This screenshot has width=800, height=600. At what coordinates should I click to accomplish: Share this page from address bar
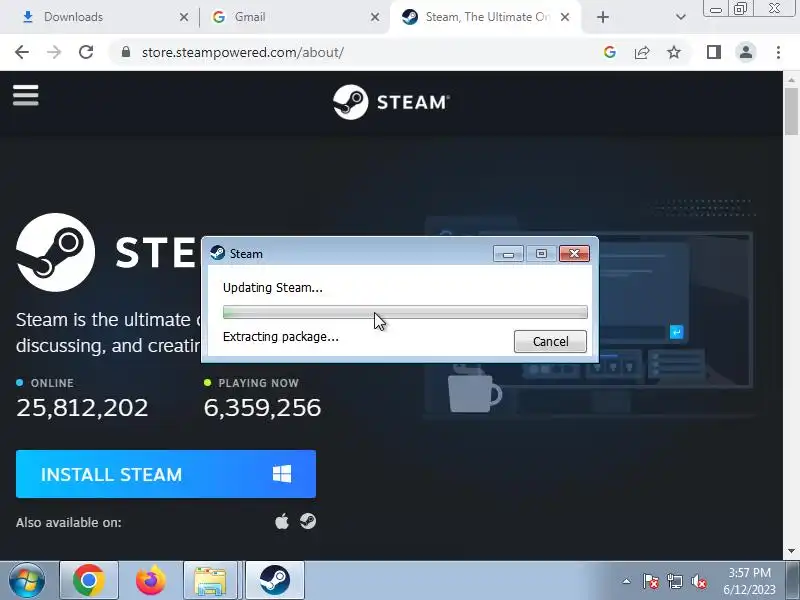coord(642,52)
